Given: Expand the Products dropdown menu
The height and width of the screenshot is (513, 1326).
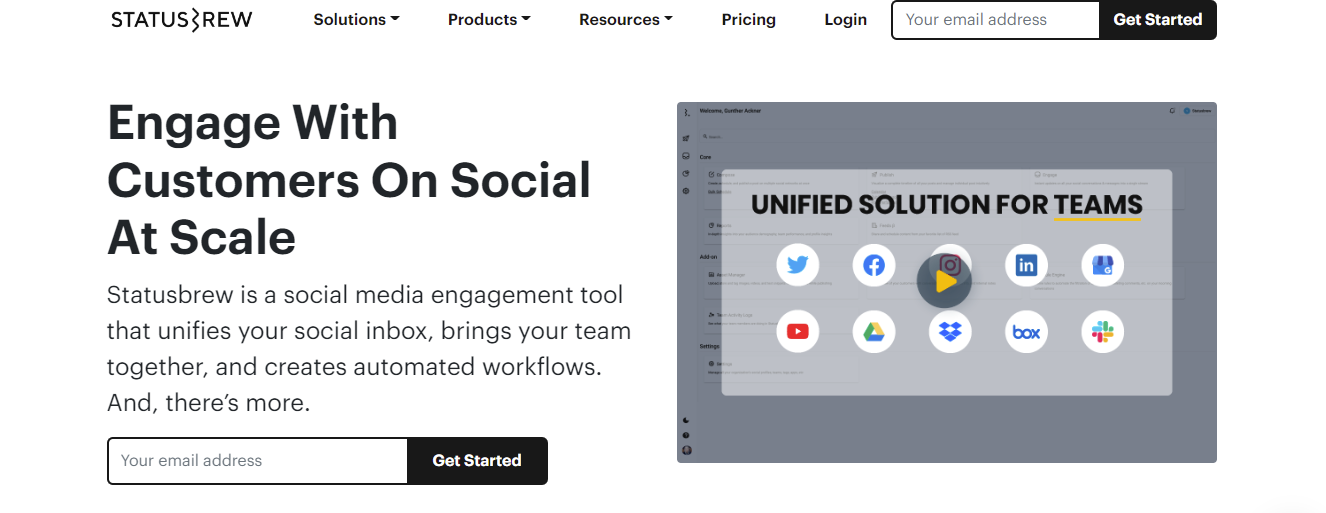Looking at the screenshot, I should pos(489,20).
